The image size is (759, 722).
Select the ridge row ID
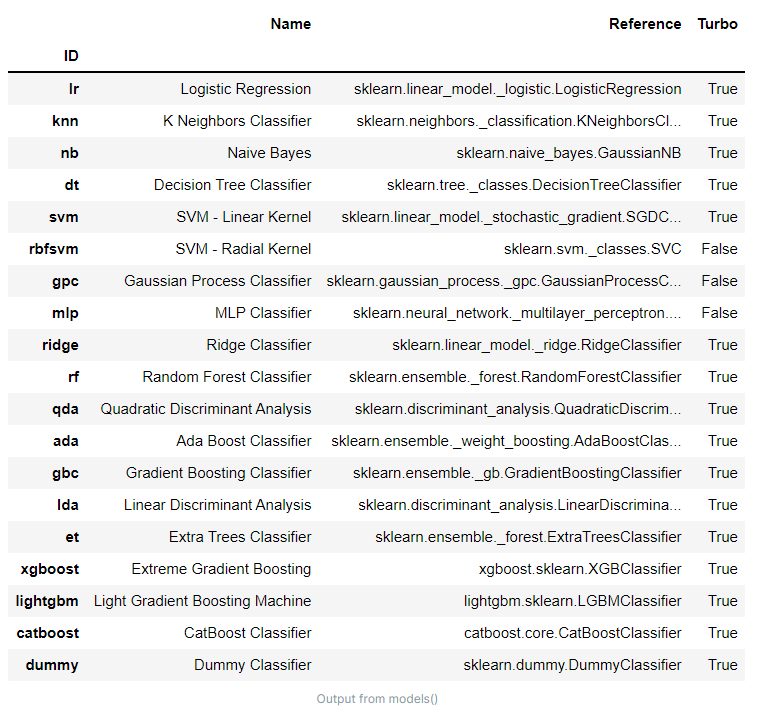61,345
